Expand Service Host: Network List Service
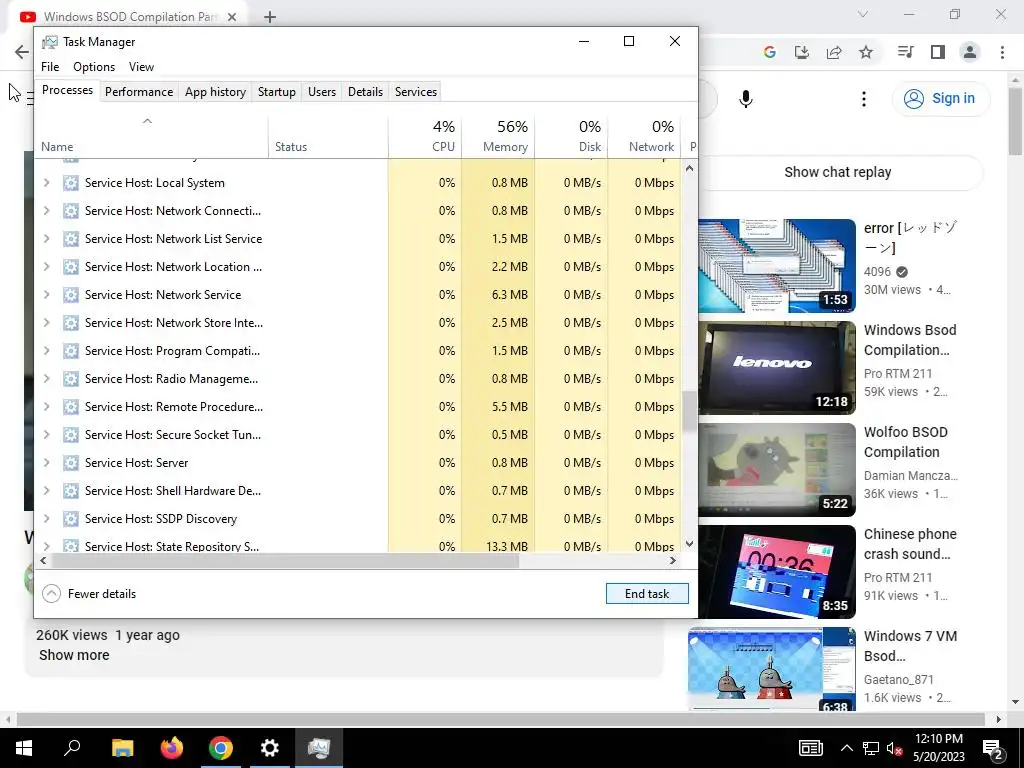Image resolution: width=1024 pixels, height=768 pixels. point(46,239)
